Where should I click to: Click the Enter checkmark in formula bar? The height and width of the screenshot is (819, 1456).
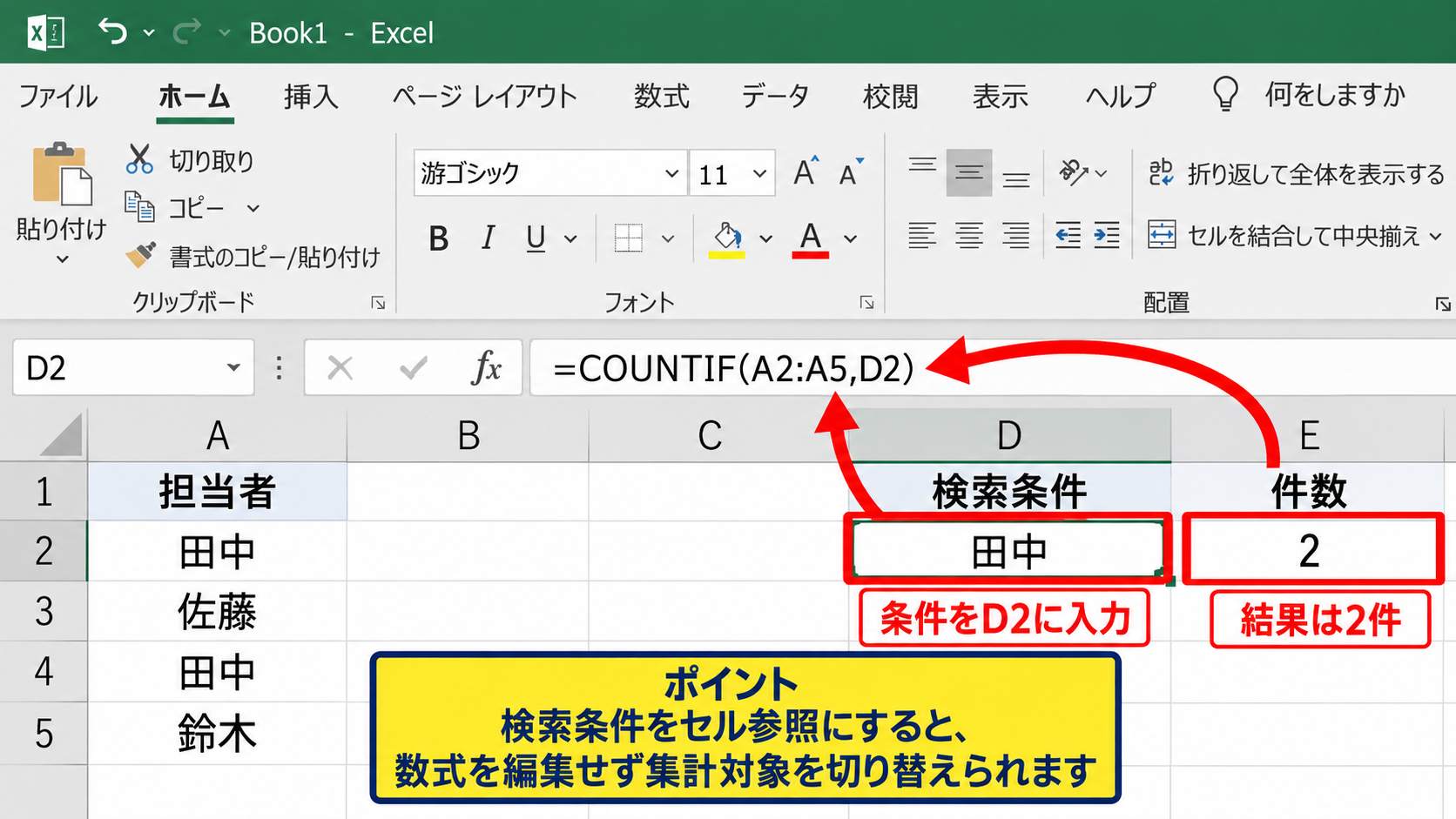(x=413, y=368)
